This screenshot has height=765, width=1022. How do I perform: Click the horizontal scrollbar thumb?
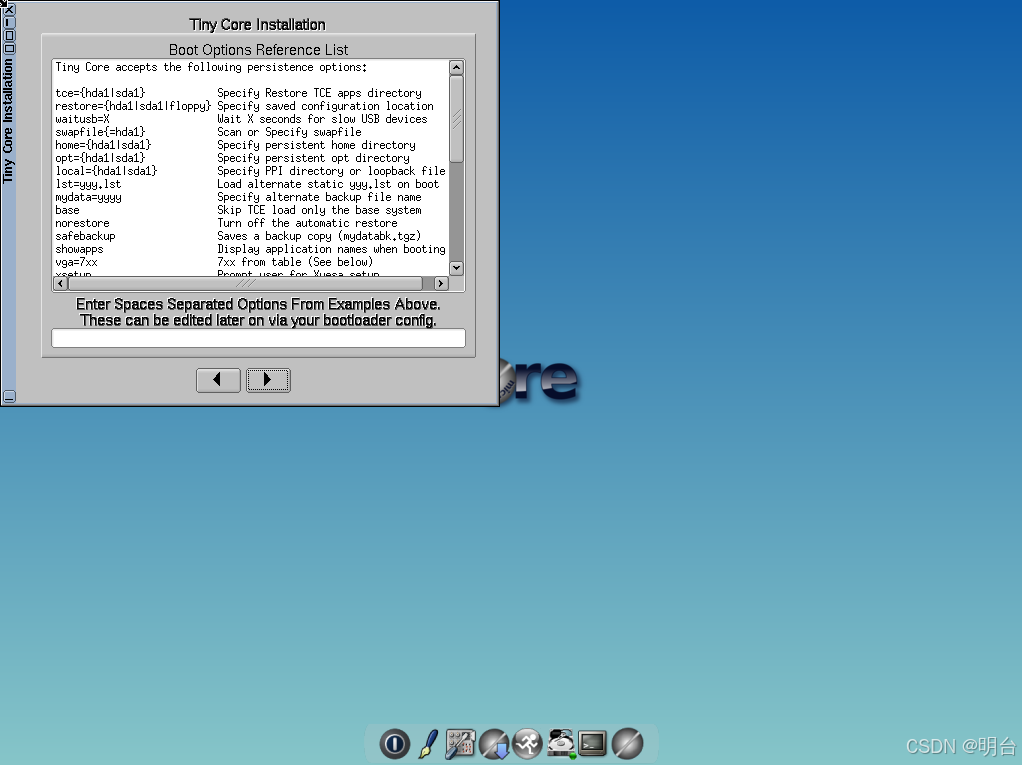[x=245, y=283]
